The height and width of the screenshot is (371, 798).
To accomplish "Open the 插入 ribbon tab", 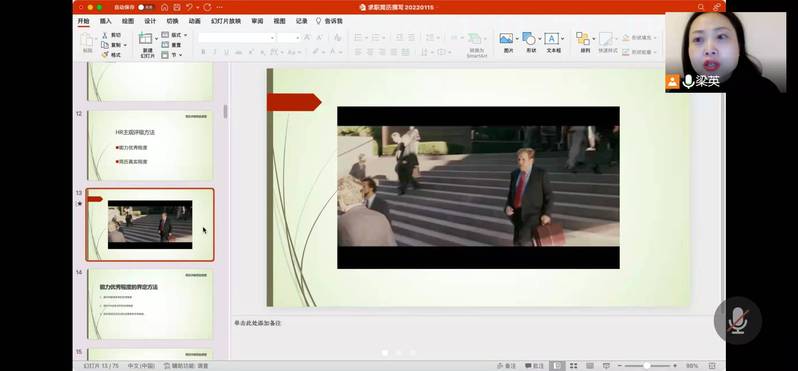I will [106, 21].
